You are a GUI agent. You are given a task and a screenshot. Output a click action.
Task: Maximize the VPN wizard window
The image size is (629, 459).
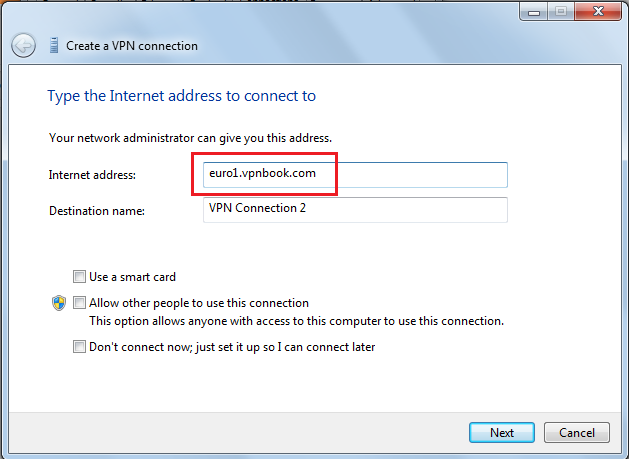click(x=561, y=11)
